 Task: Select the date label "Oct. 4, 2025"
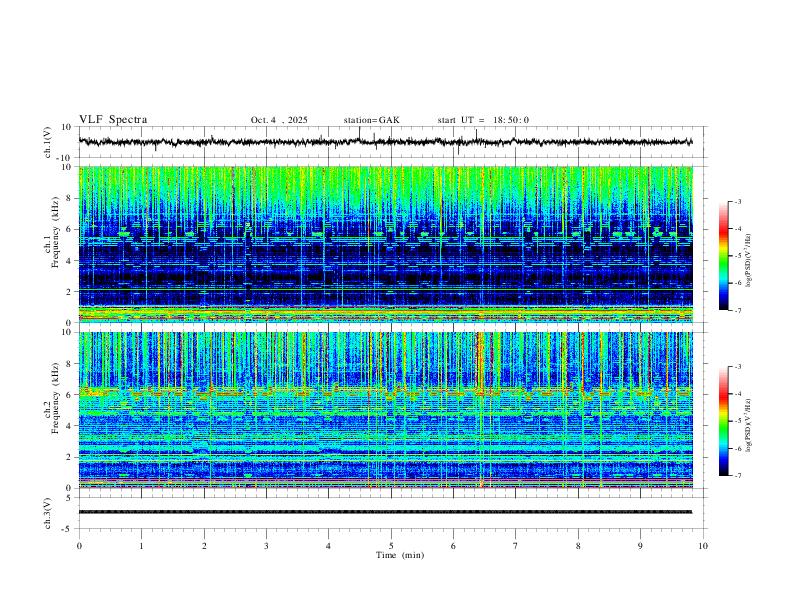point(279,120)
